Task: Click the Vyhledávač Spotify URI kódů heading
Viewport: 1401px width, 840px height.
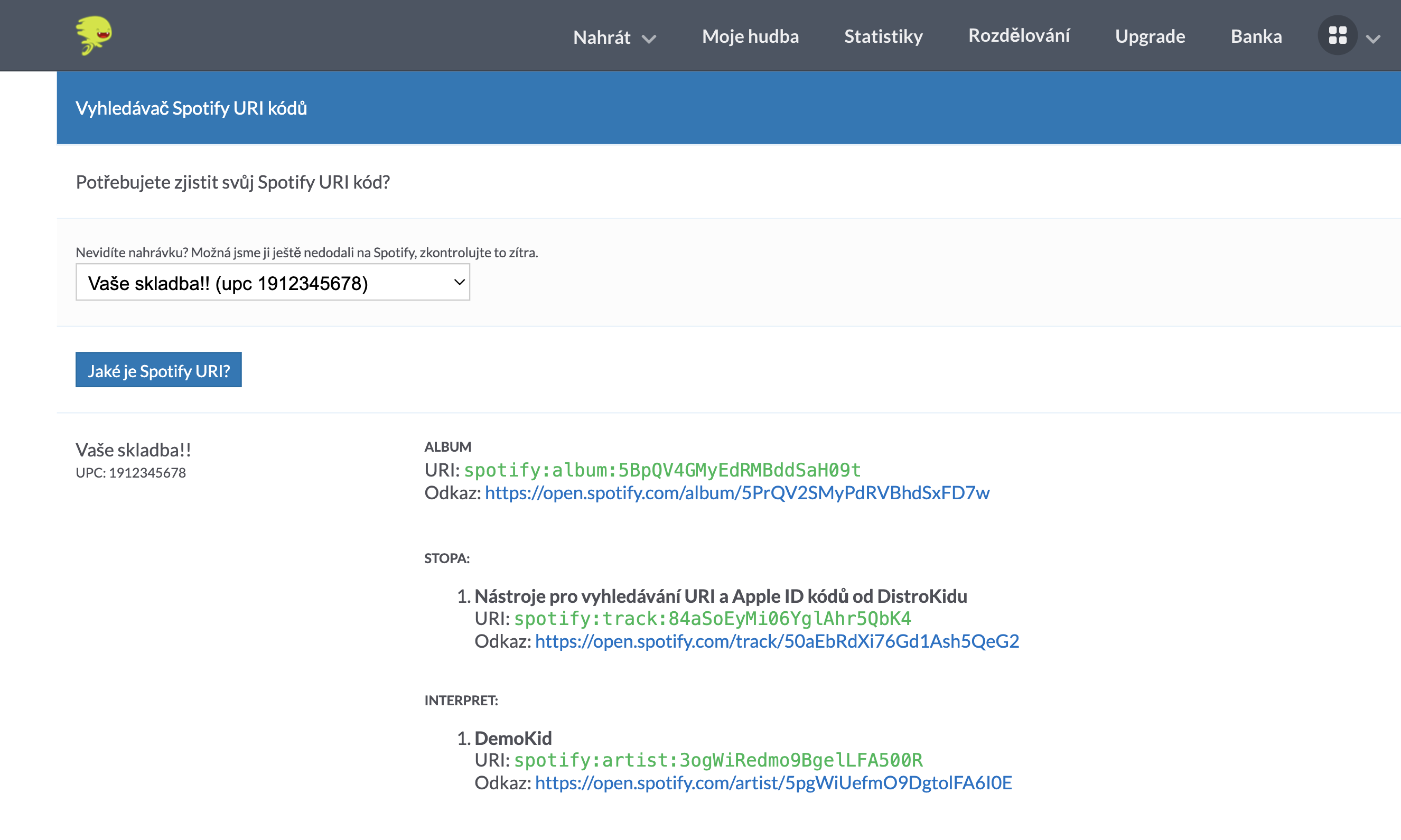Action: (x=191, y=108)
